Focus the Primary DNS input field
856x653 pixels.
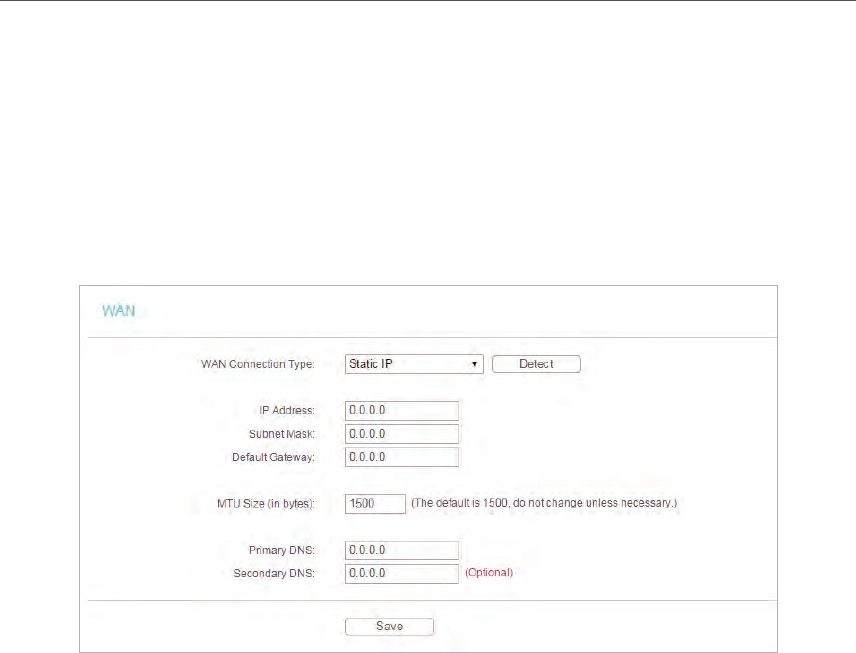point(402,550)
